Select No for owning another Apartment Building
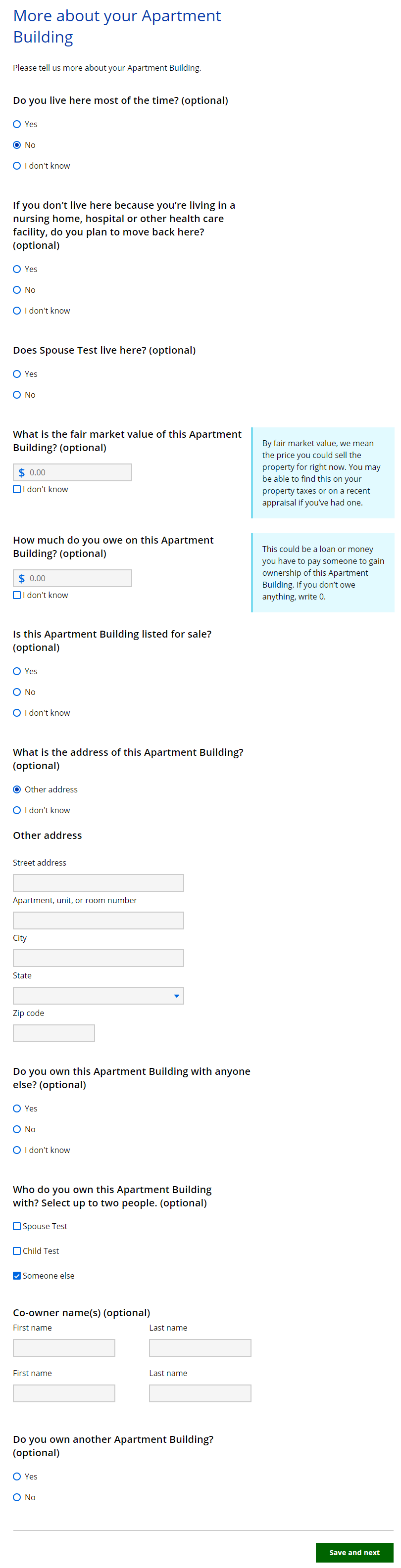 (x=17, y=1497)
